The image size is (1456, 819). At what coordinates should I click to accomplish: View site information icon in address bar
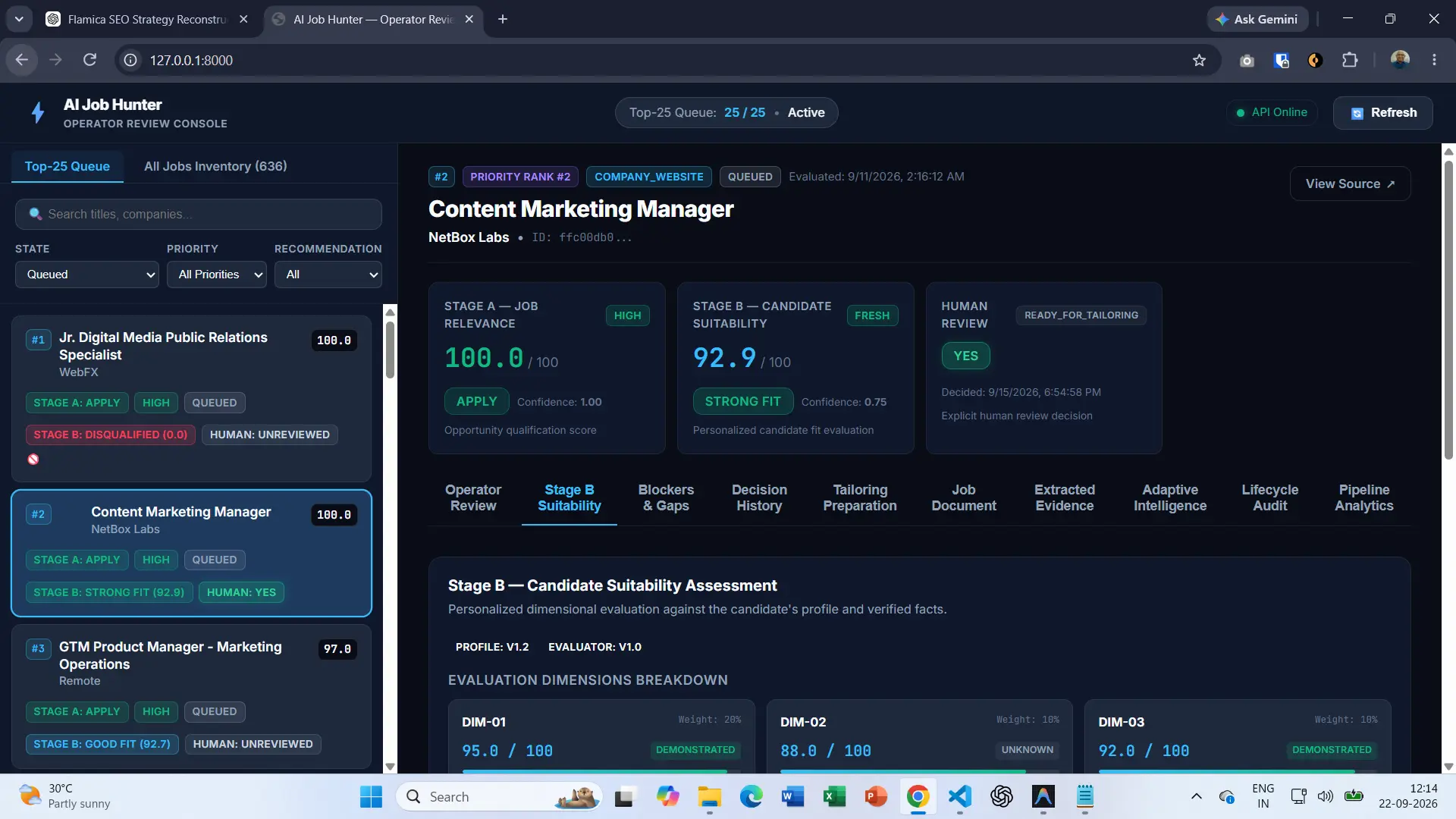click(130, 60)
